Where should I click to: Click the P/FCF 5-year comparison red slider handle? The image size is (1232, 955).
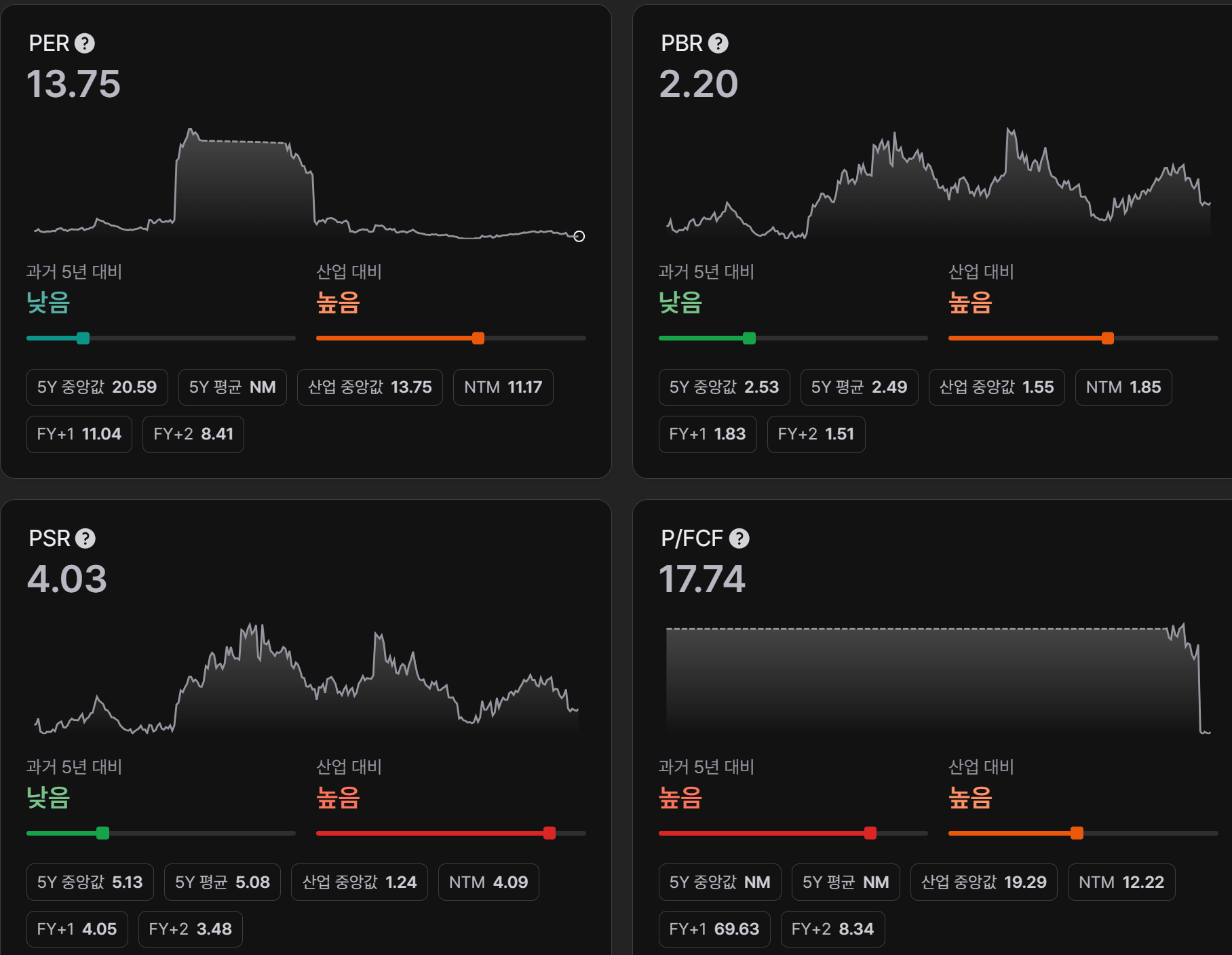[870, 833]
